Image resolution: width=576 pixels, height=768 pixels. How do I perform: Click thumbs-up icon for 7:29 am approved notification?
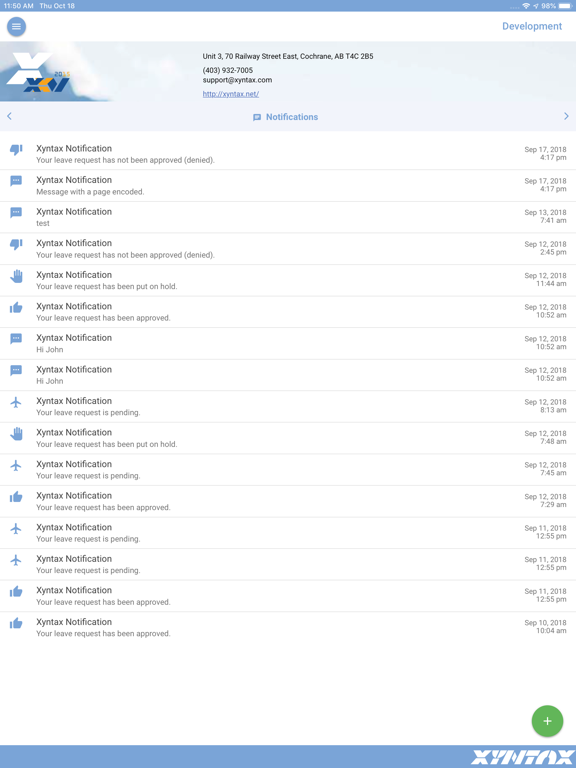[x=16, y=497]
